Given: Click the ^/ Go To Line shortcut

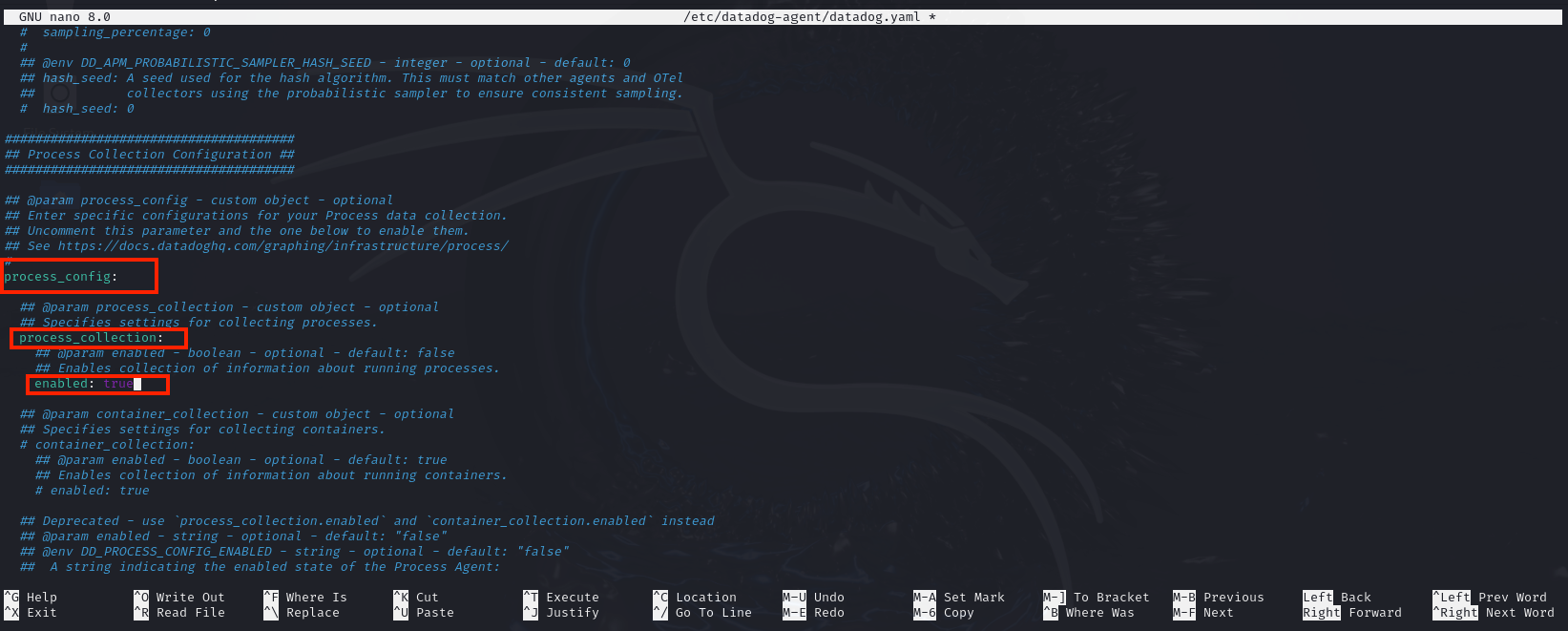Looking at the screenshot, I should [702, 613].
